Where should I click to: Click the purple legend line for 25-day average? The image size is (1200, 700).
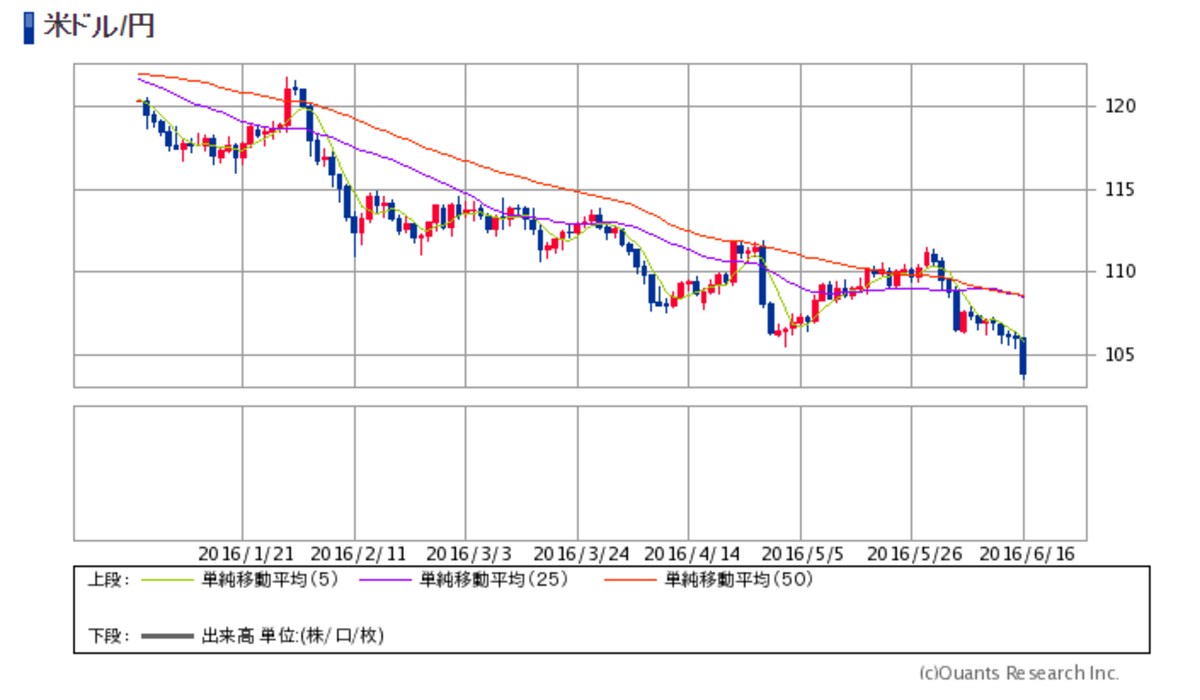[x=387, y=580]
